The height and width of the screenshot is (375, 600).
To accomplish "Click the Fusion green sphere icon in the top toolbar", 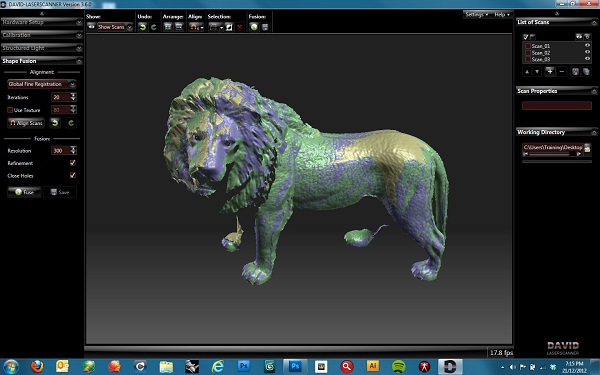I will [254, 27].
